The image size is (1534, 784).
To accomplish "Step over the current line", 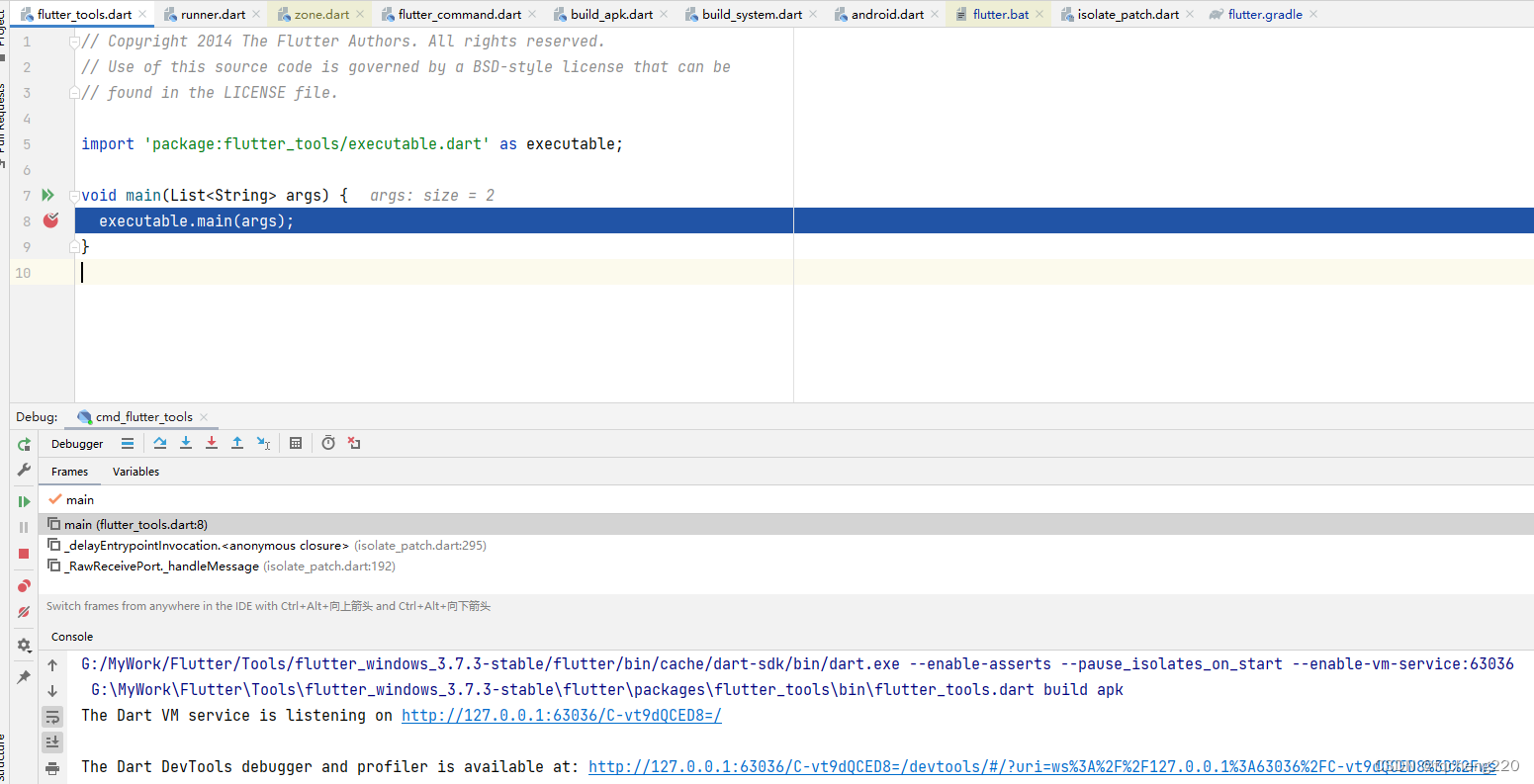I will pyautogui.click(x=160, y=443).
